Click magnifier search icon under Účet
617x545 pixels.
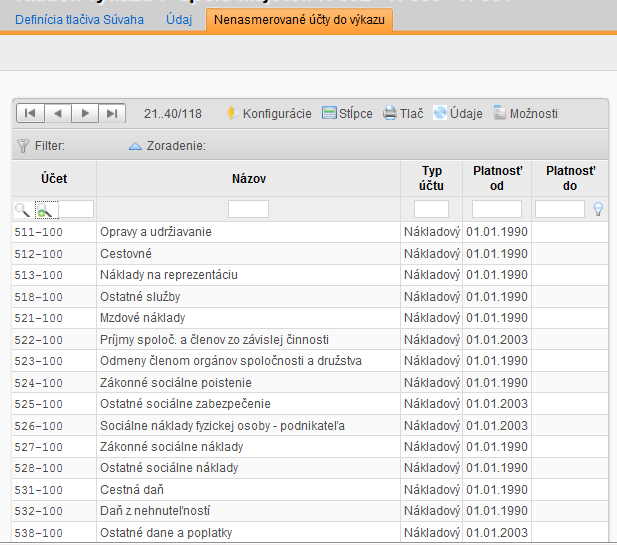[x=22, y=209]
